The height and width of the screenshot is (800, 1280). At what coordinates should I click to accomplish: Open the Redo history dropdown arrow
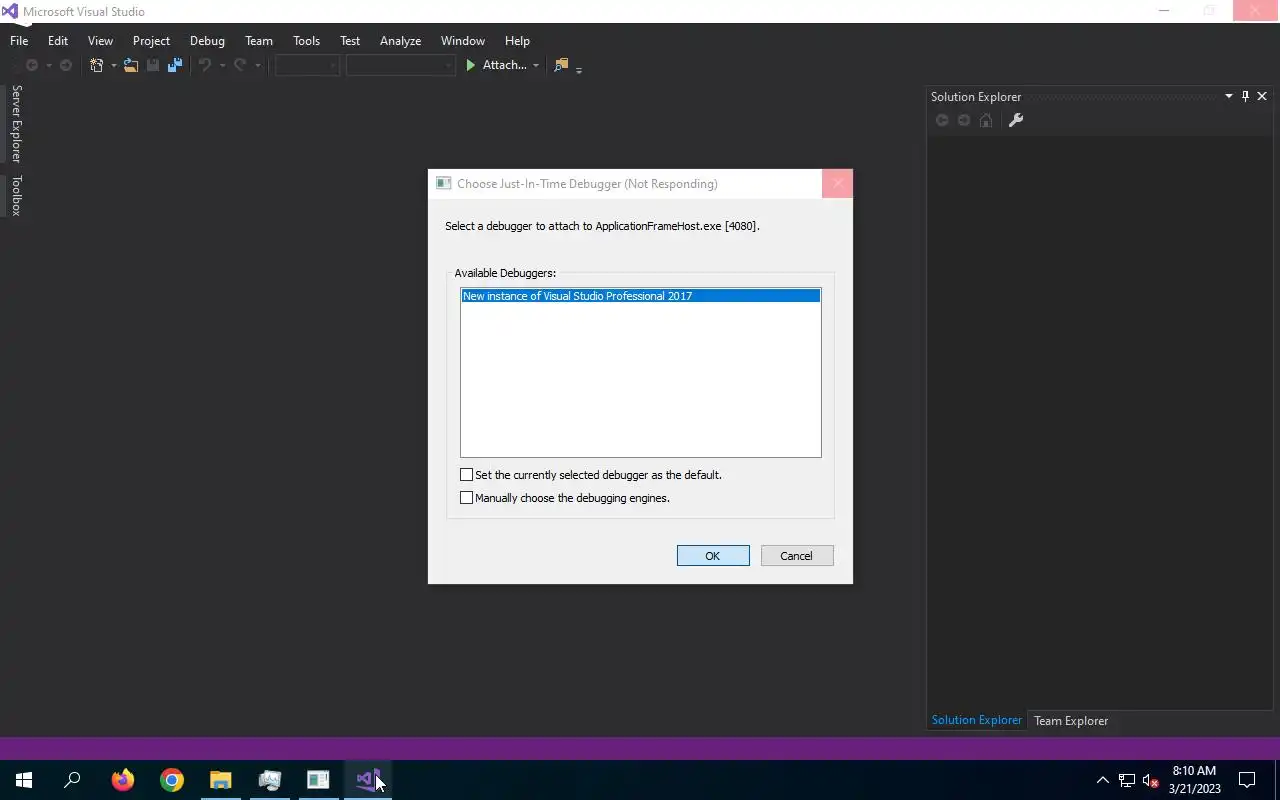(x=257, y=66)
